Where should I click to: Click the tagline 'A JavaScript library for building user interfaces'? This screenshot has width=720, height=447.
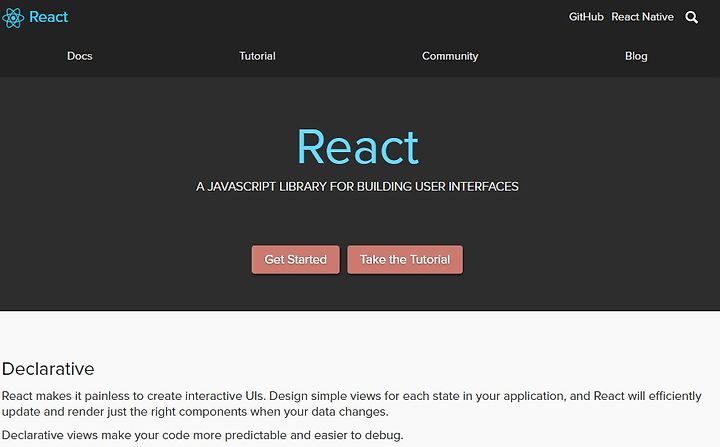[x=357, y=187]
